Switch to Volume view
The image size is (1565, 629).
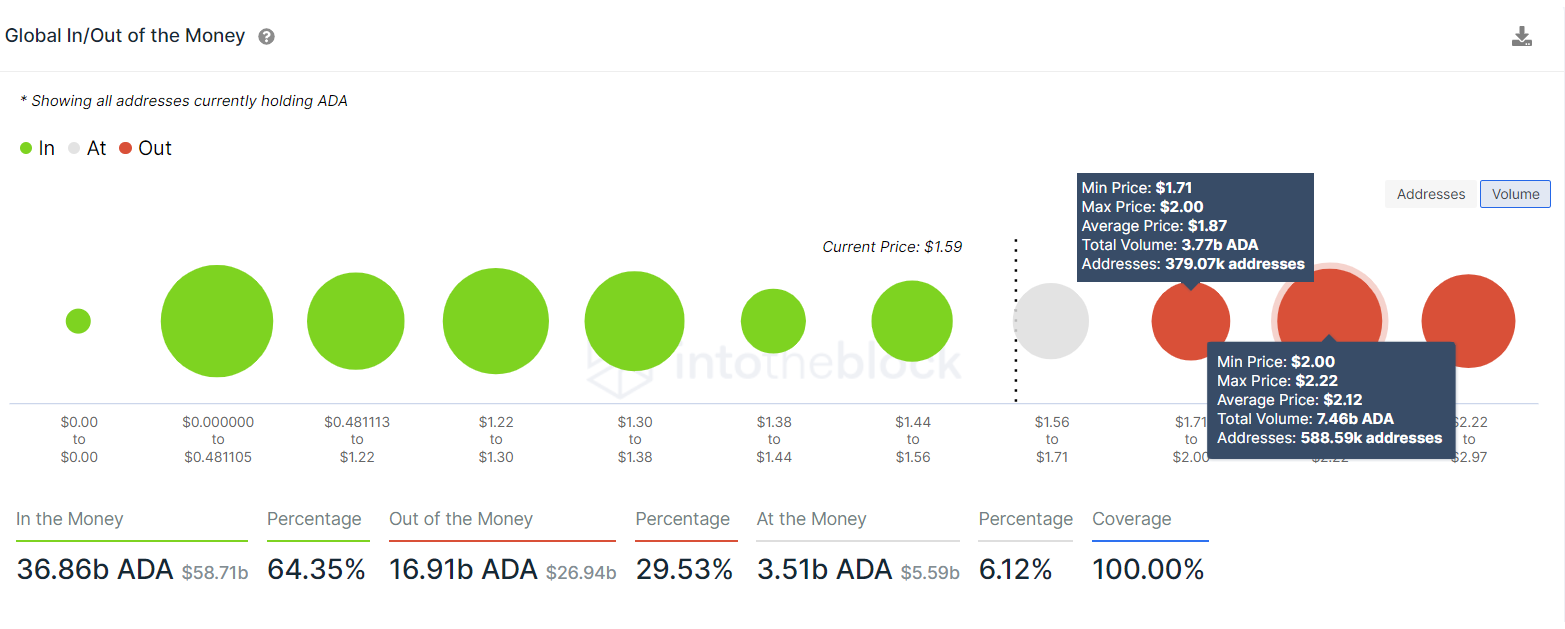point(1515,194)
